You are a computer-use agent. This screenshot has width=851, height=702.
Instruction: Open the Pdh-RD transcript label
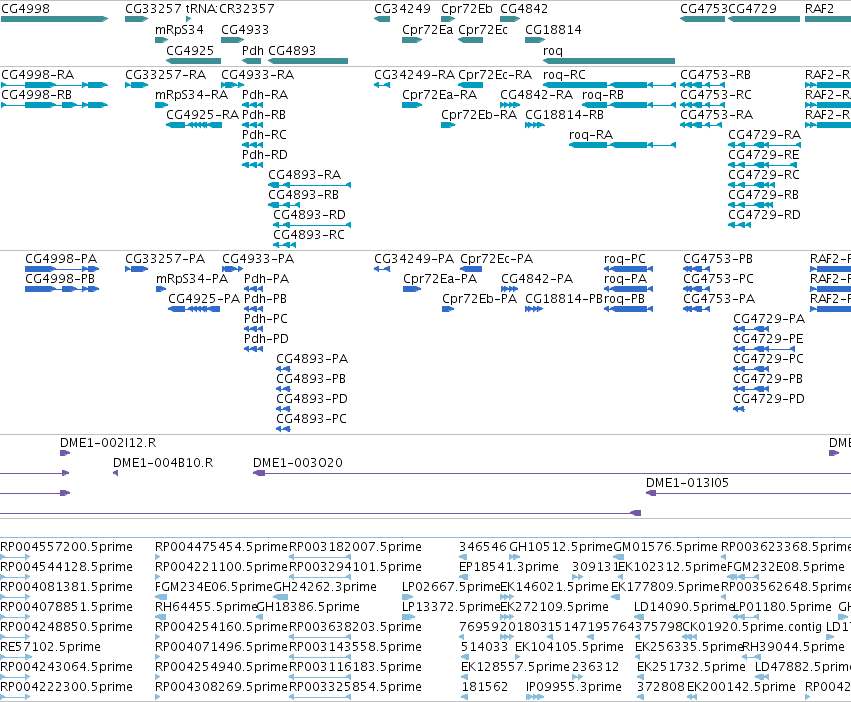pyautogui.click(x=264, y=155)
